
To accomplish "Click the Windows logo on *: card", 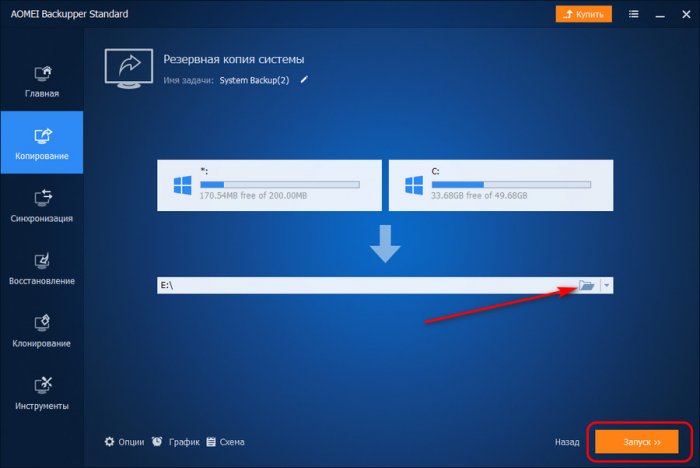I will [183, 185].
